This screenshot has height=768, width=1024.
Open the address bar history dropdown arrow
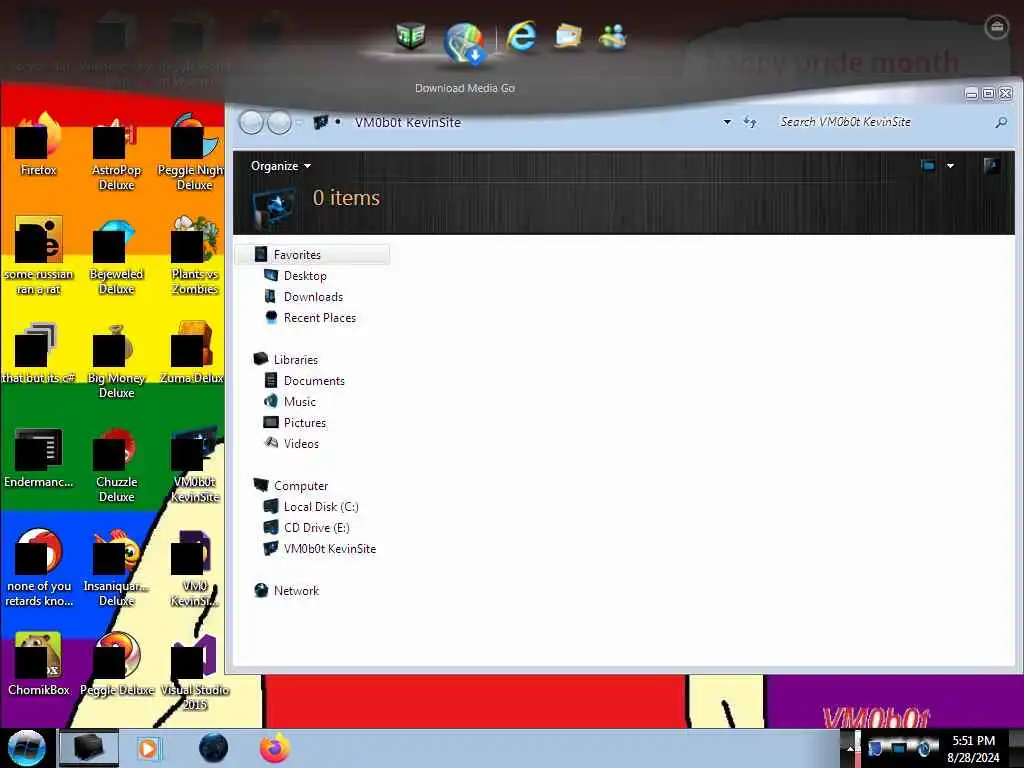727,122
